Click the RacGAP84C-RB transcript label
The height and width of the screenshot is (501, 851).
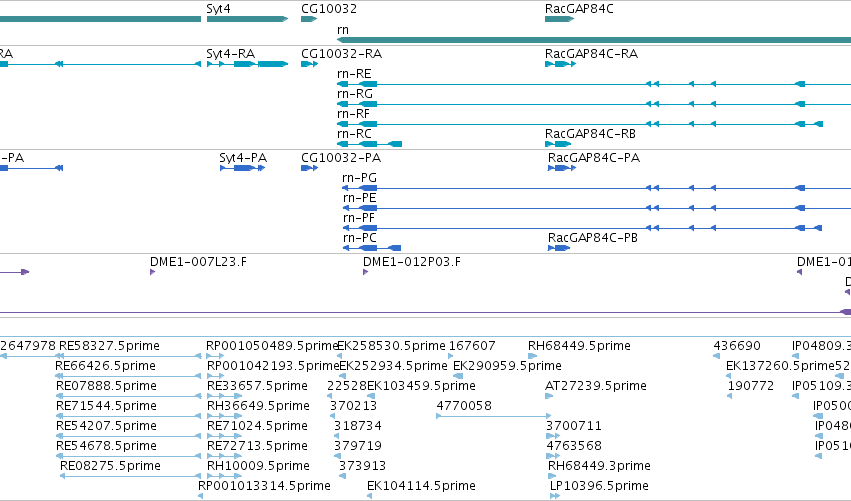click(590, 134)
